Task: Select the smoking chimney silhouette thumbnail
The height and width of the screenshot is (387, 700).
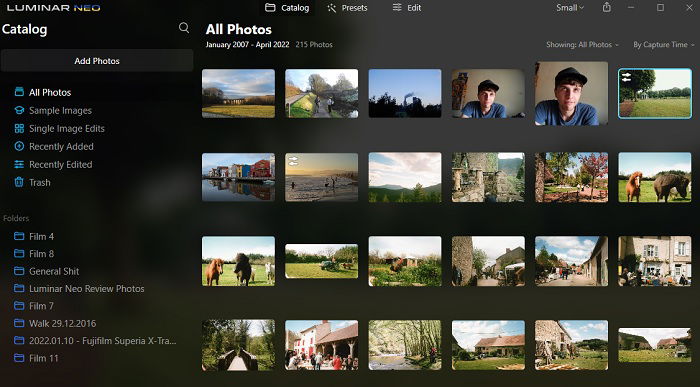Action: point(405,93)
